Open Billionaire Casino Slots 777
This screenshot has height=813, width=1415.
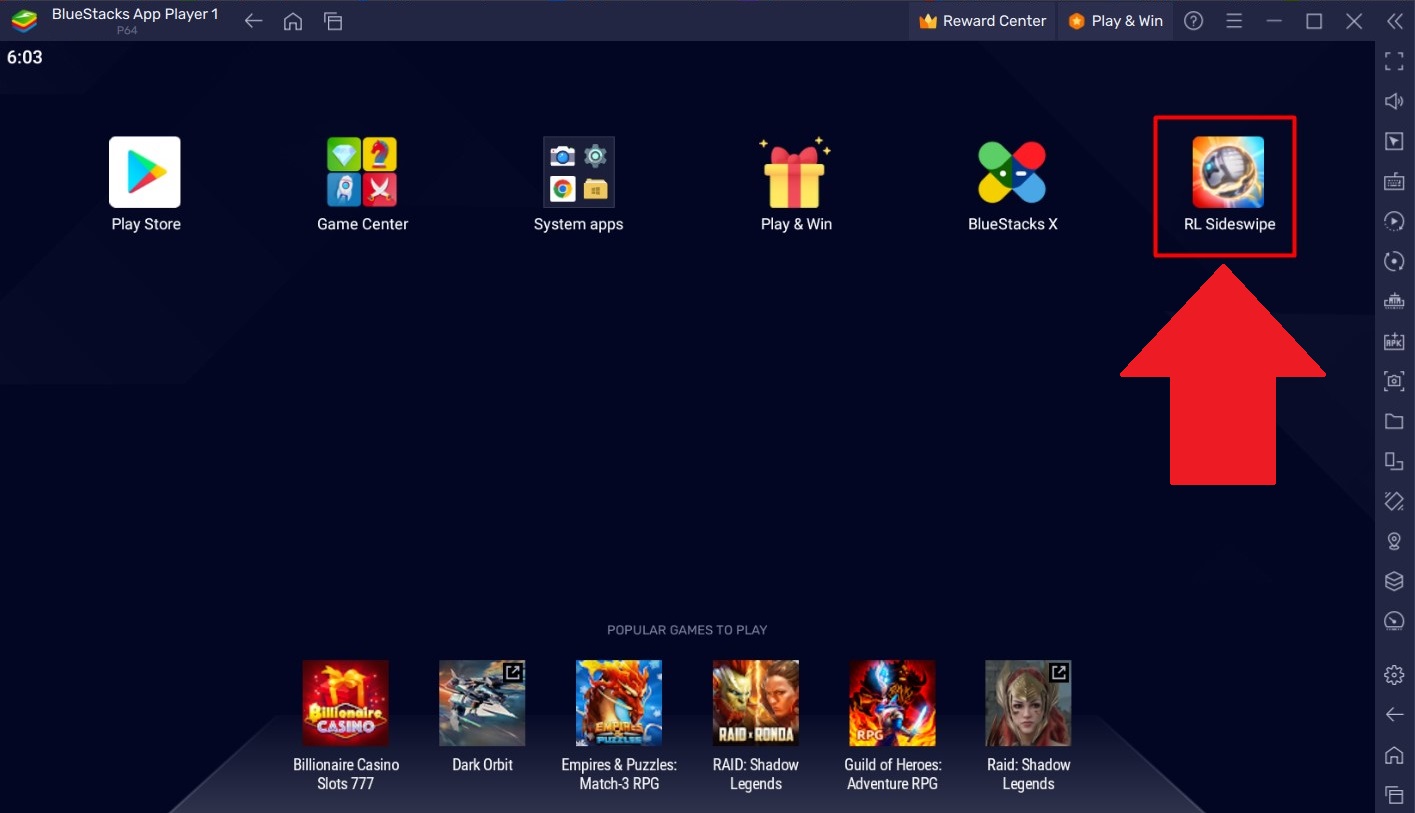pos(345,702)
